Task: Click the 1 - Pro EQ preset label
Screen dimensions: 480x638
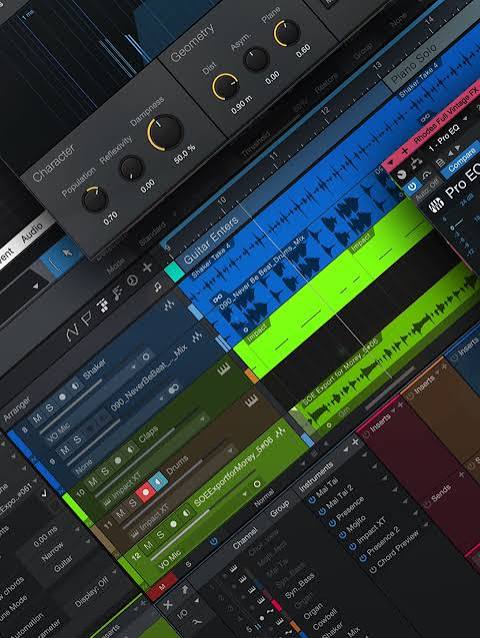Action: (x=445, y=138)
